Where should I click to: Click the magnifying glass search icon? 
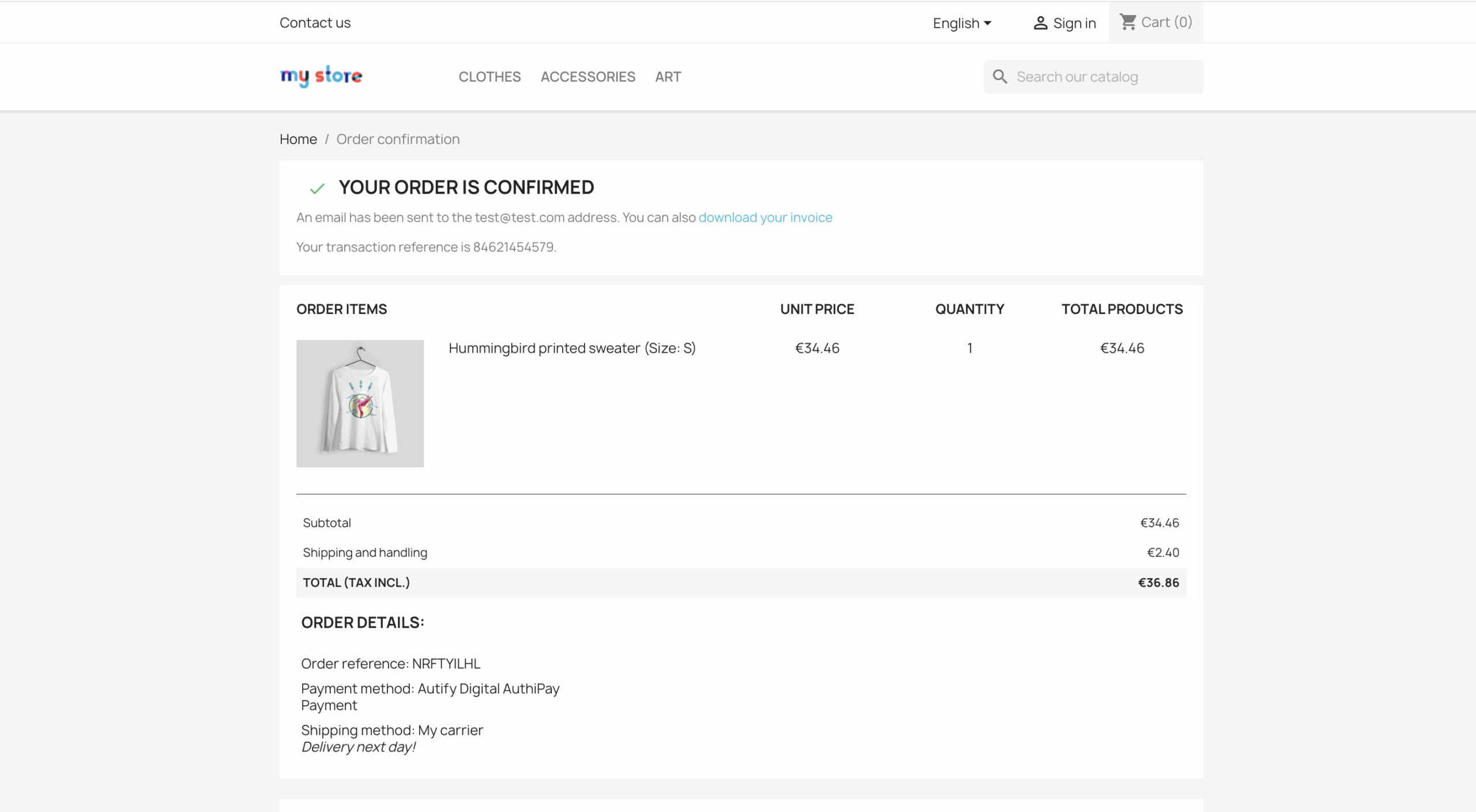click(1000, 77)
